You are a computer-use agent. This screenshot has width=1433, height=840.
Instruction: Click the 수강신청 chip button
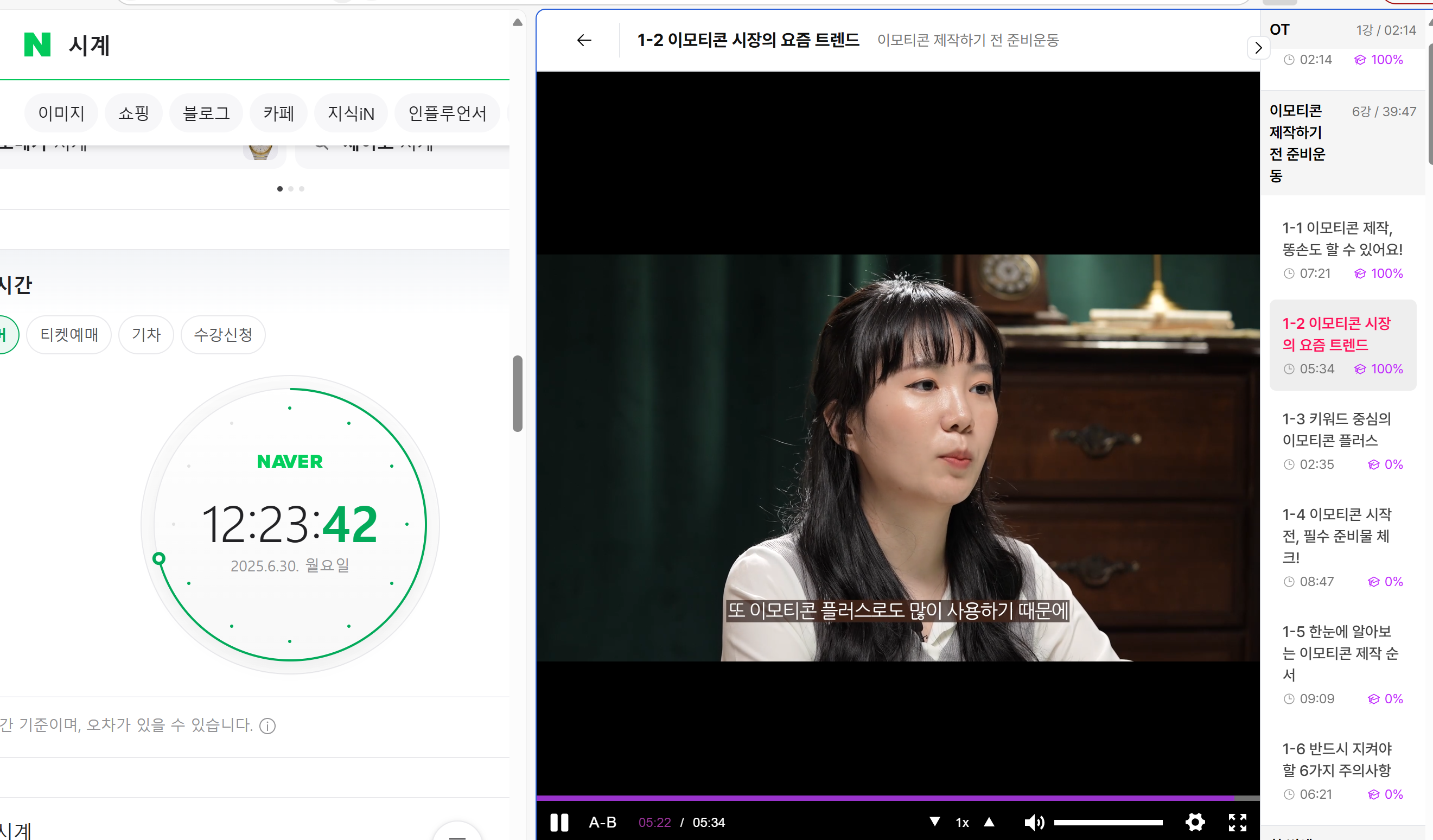[x=223, y=334]
